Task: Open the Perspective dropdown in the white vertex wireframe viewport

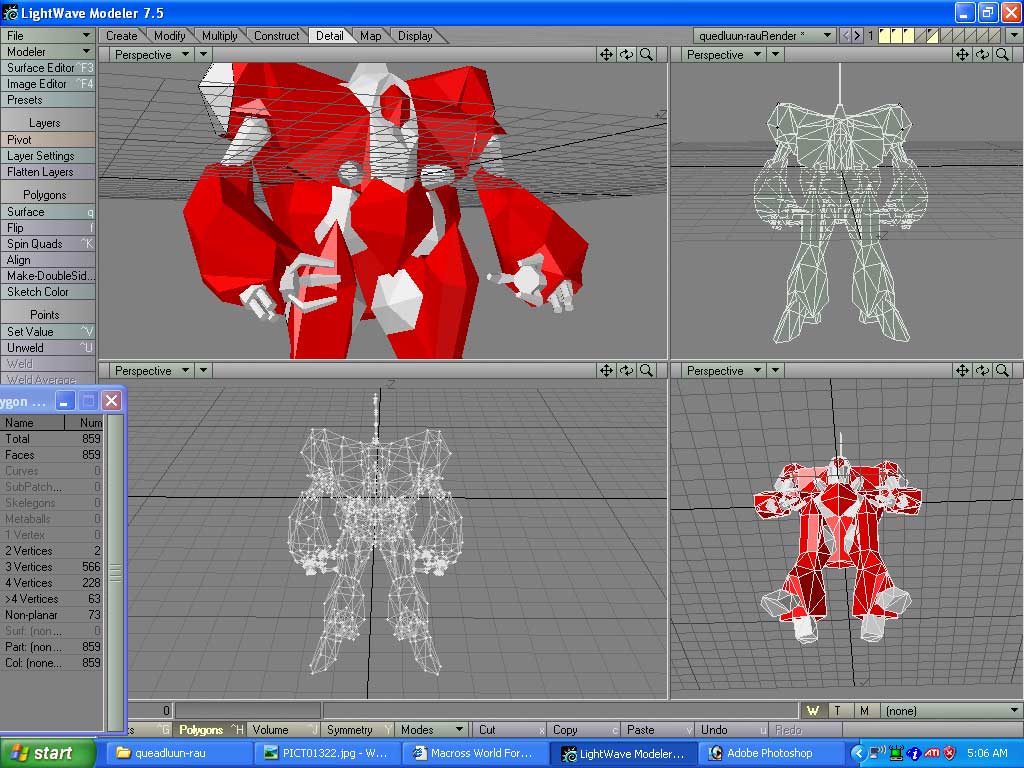Action: coord(151,370)
